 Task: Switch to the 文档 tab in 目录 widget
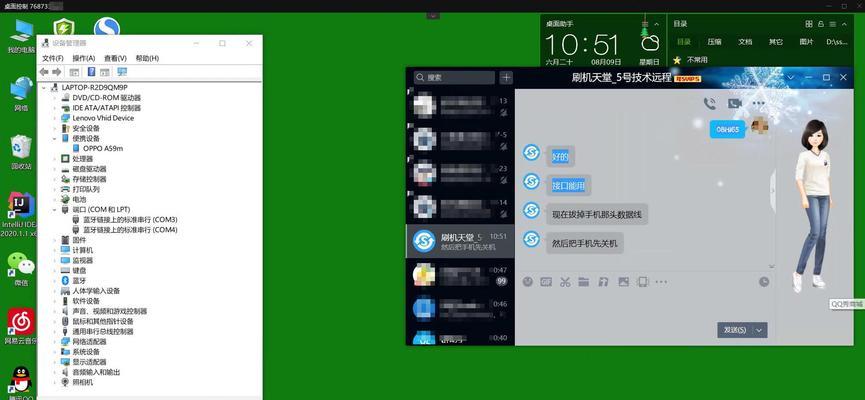click(745, 42)
